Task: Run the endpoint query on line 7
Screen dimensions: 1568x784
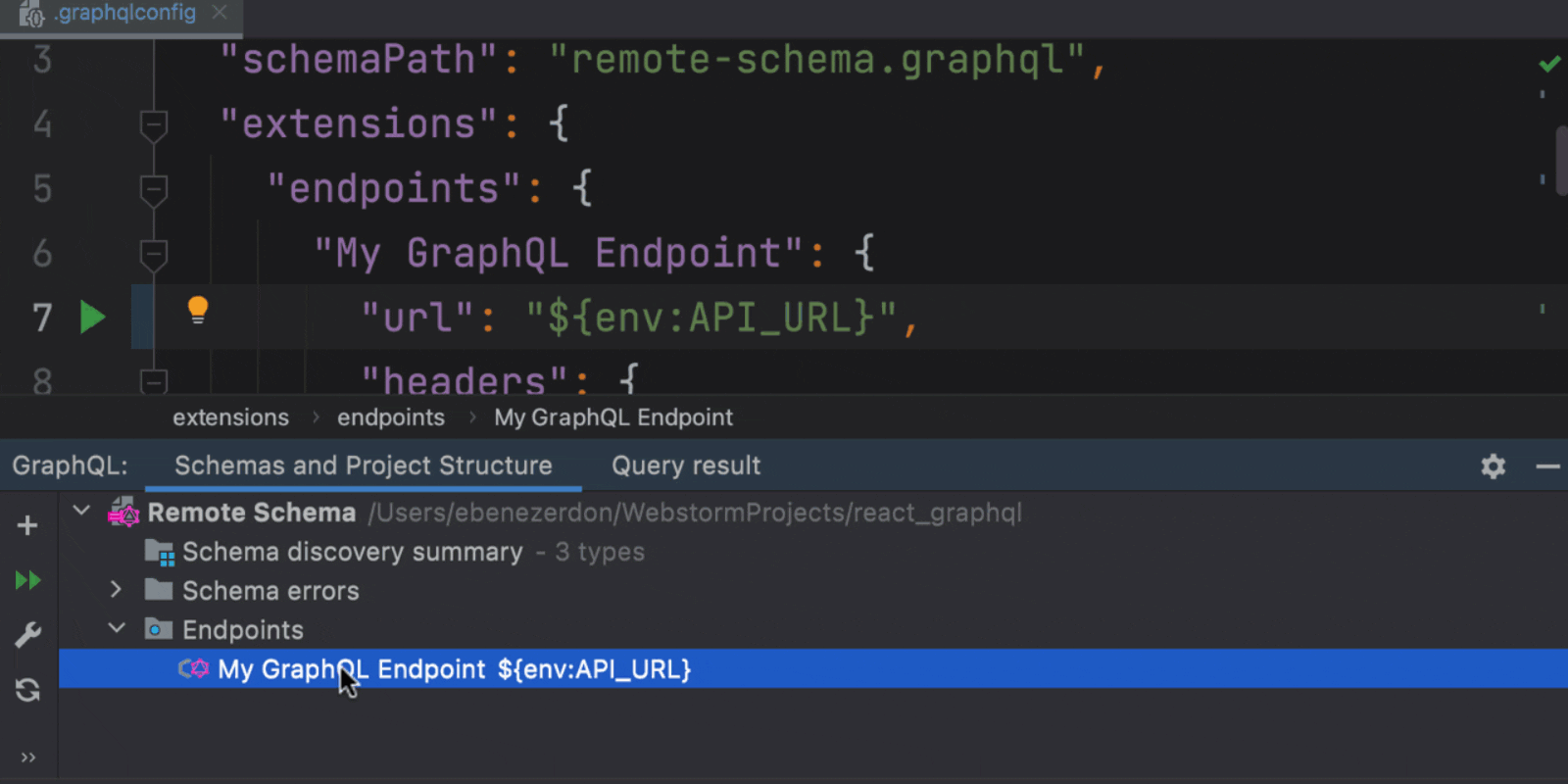Action: coord(92,318)
